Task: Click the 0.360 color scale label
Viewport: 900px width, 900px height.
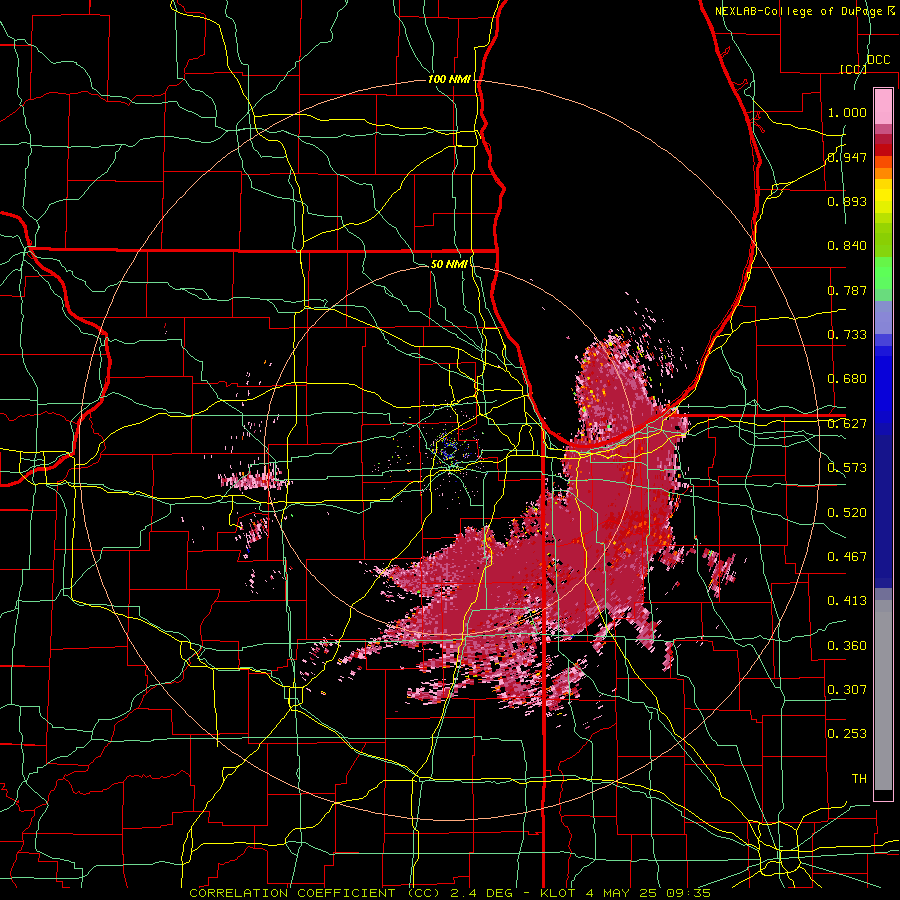Action: click(x=847, y=646)
